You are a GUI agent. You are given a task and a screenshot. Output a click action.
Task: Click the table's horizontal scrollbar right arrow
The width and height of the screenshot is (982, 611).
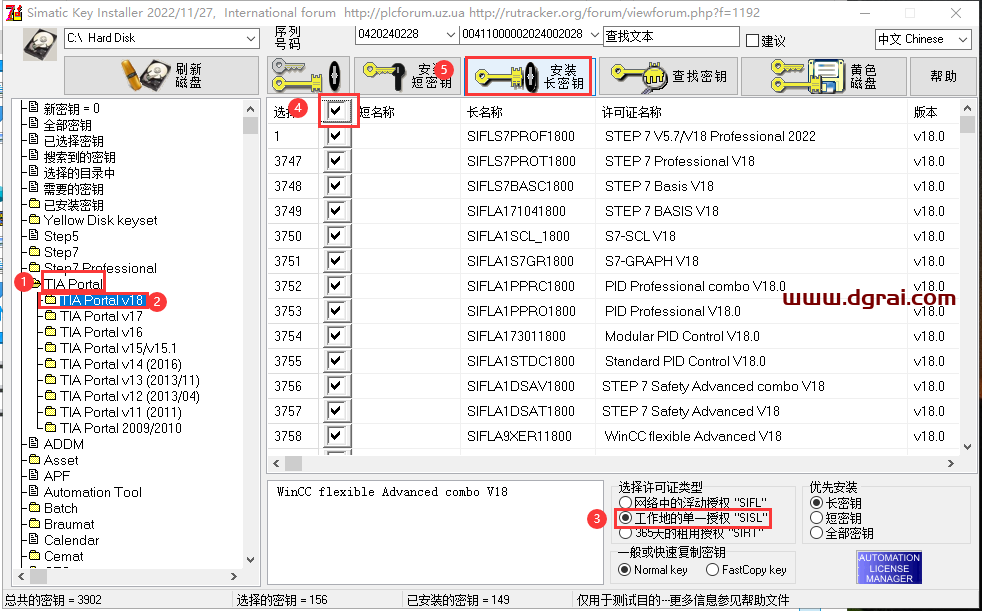(x=951, y=463)
